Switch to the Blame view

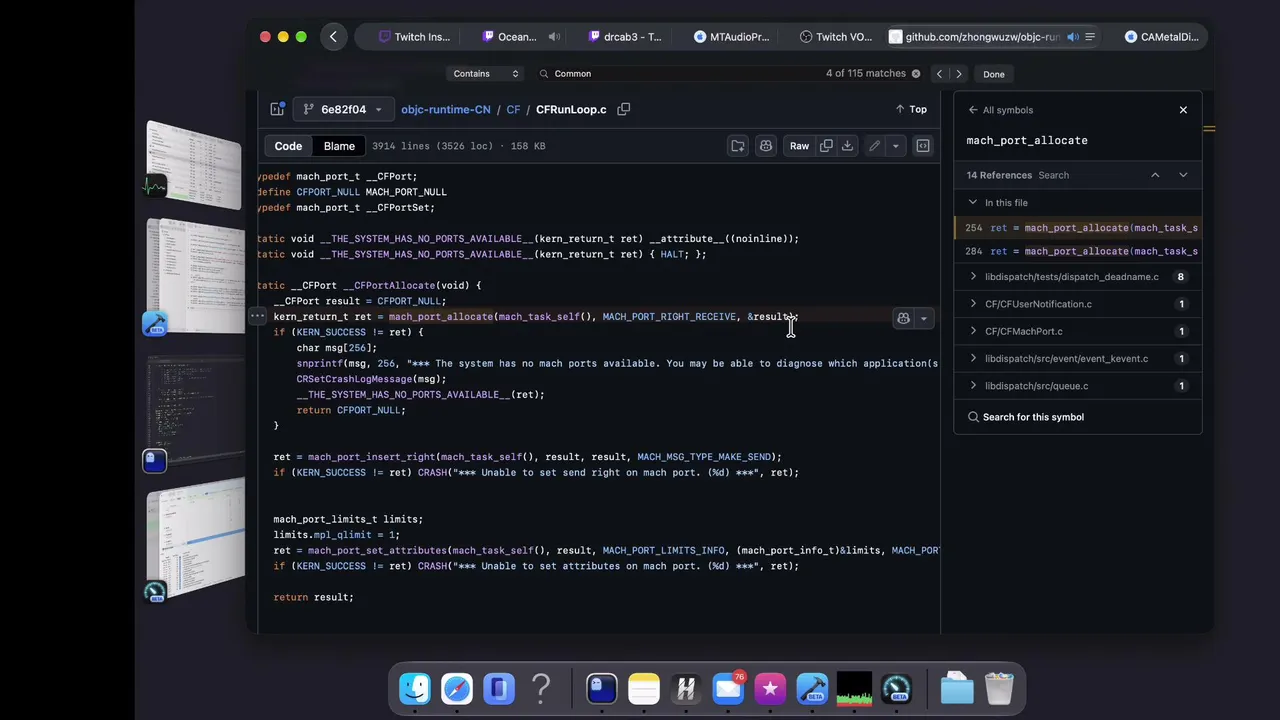pos(339,146)
